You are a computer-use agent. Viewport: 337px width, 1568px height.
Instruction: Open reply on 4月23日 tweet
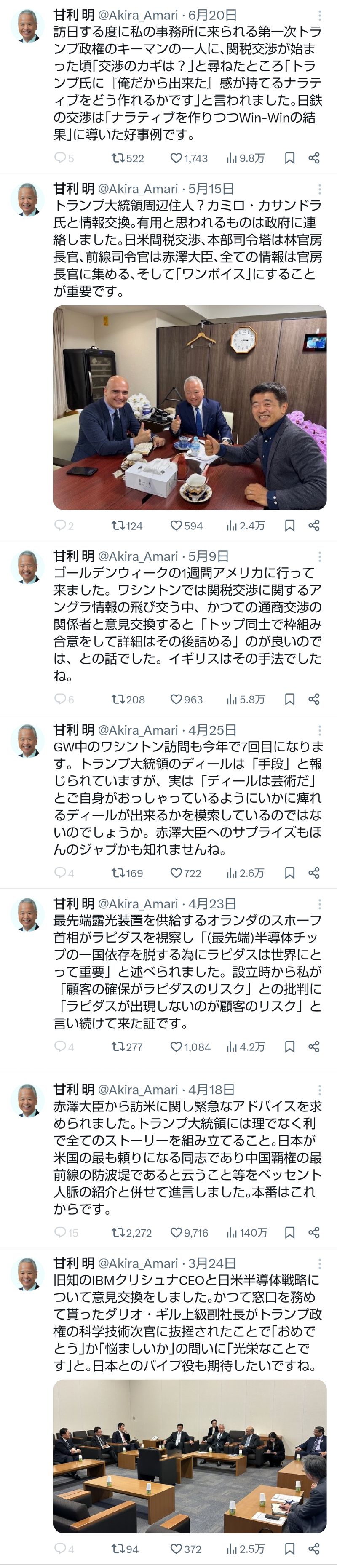point(64,1047)
